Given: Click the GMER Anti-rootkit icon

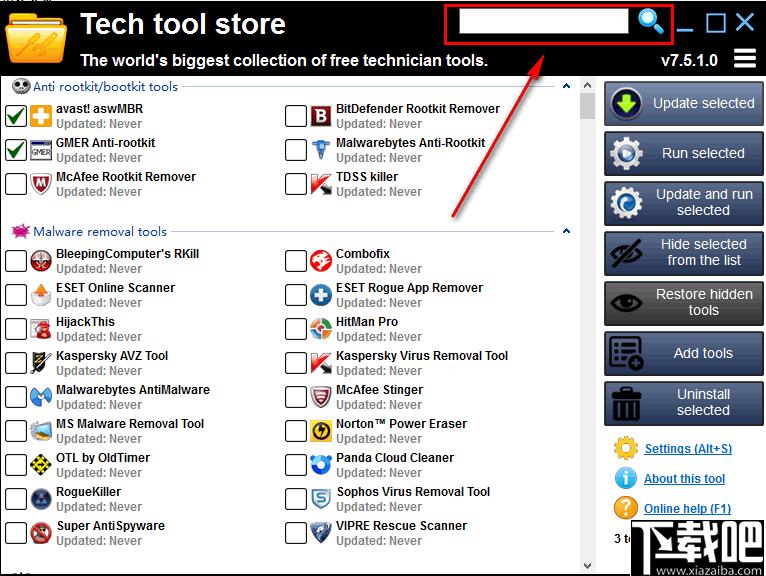Looking at the screenshot, I should pyautogui.click(x=41, y=150).
